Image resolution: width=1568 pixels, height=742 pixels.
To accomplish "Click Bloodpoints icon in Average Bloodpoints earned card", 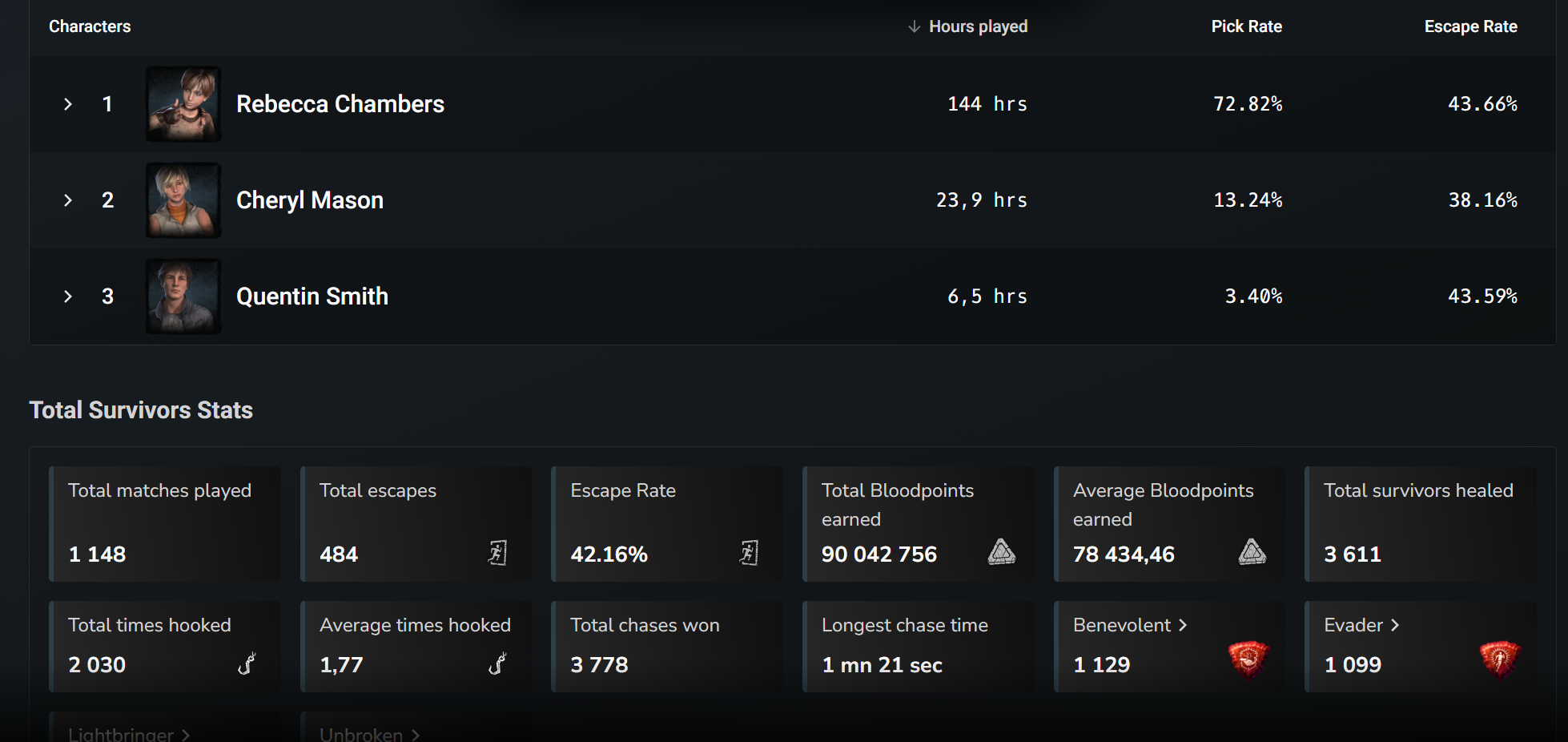I will pos(1252,552).
